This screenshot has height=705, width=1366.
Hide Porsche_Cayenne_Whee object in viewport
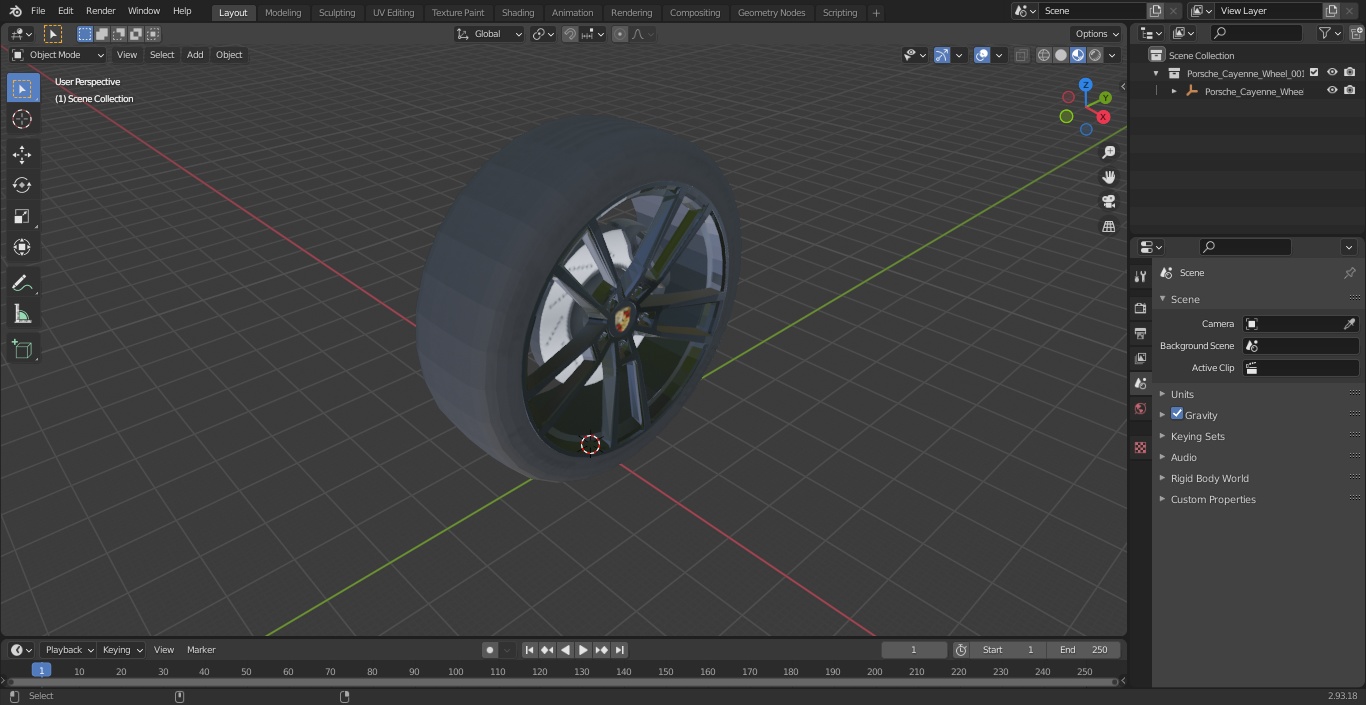tap(1332, 91)
